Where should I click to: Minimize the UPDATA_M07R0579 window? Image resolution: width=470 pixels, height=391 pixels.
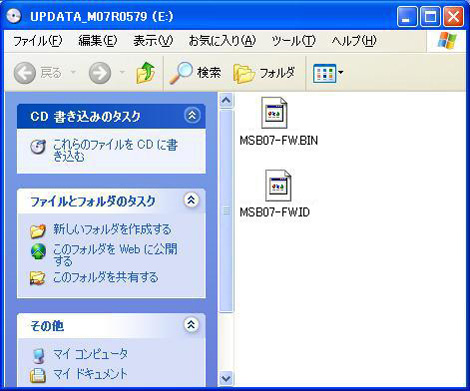click(407, 17)
